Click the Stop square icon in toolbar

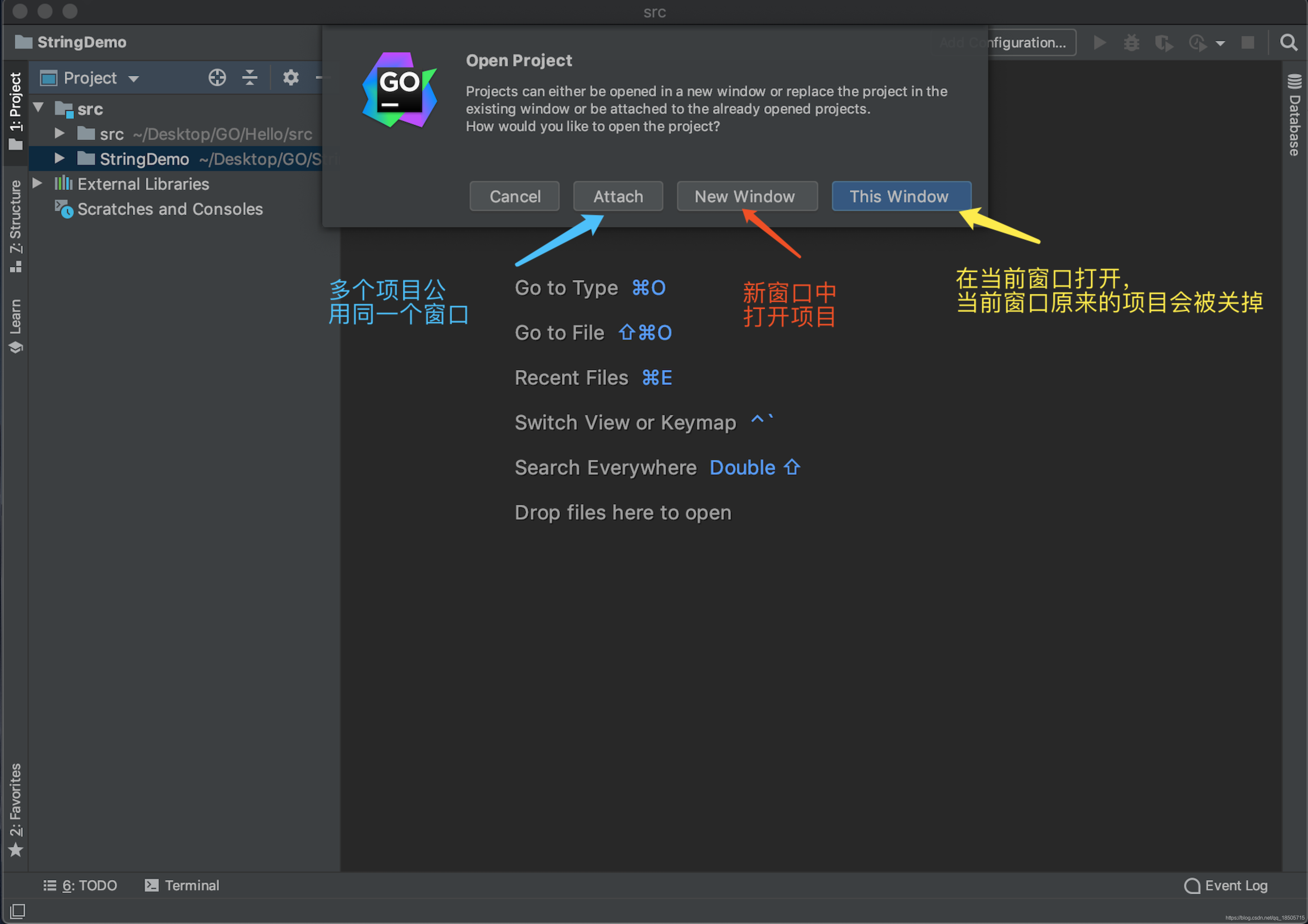[x=1248, y=43]
